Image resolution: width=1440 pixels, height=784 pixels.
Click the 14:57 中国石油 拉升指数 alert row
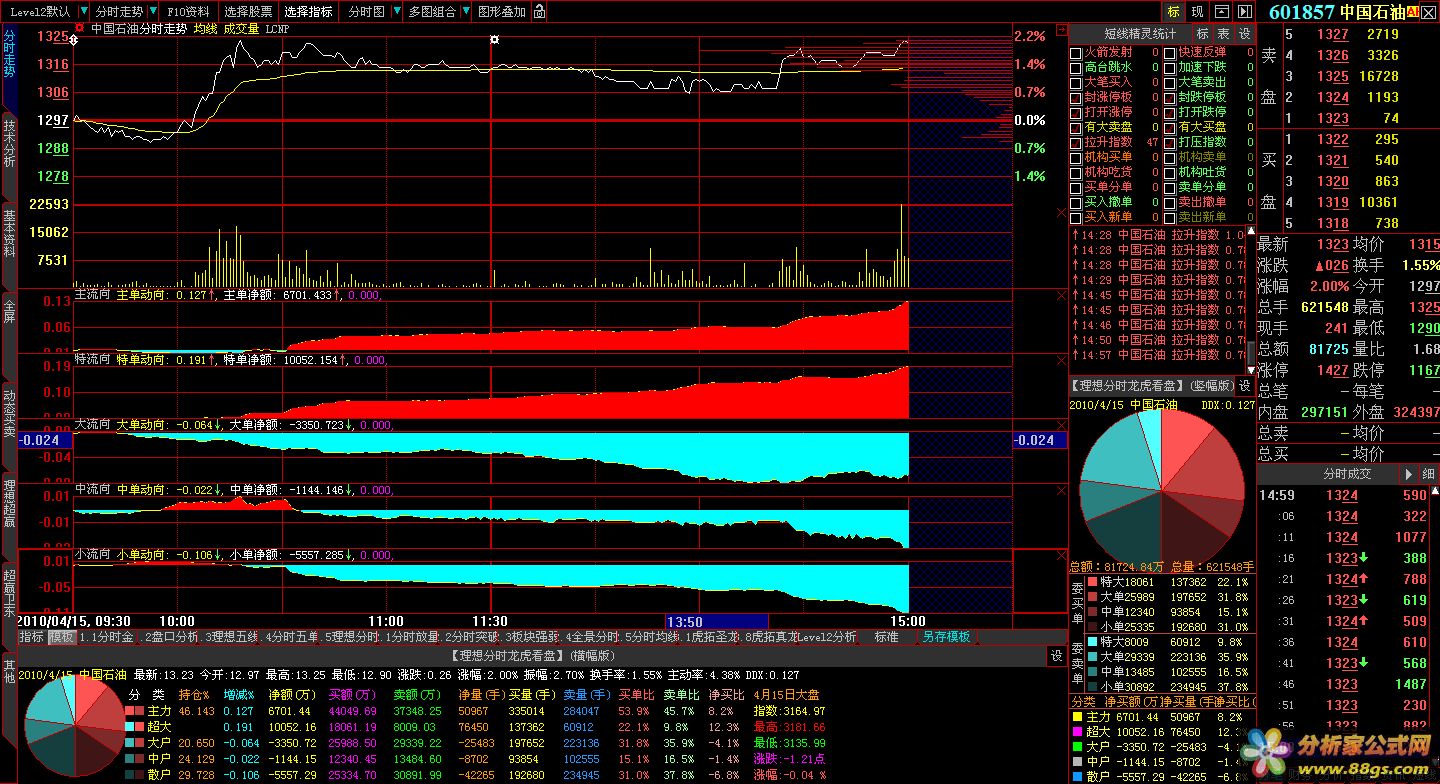coord(1158,355)
